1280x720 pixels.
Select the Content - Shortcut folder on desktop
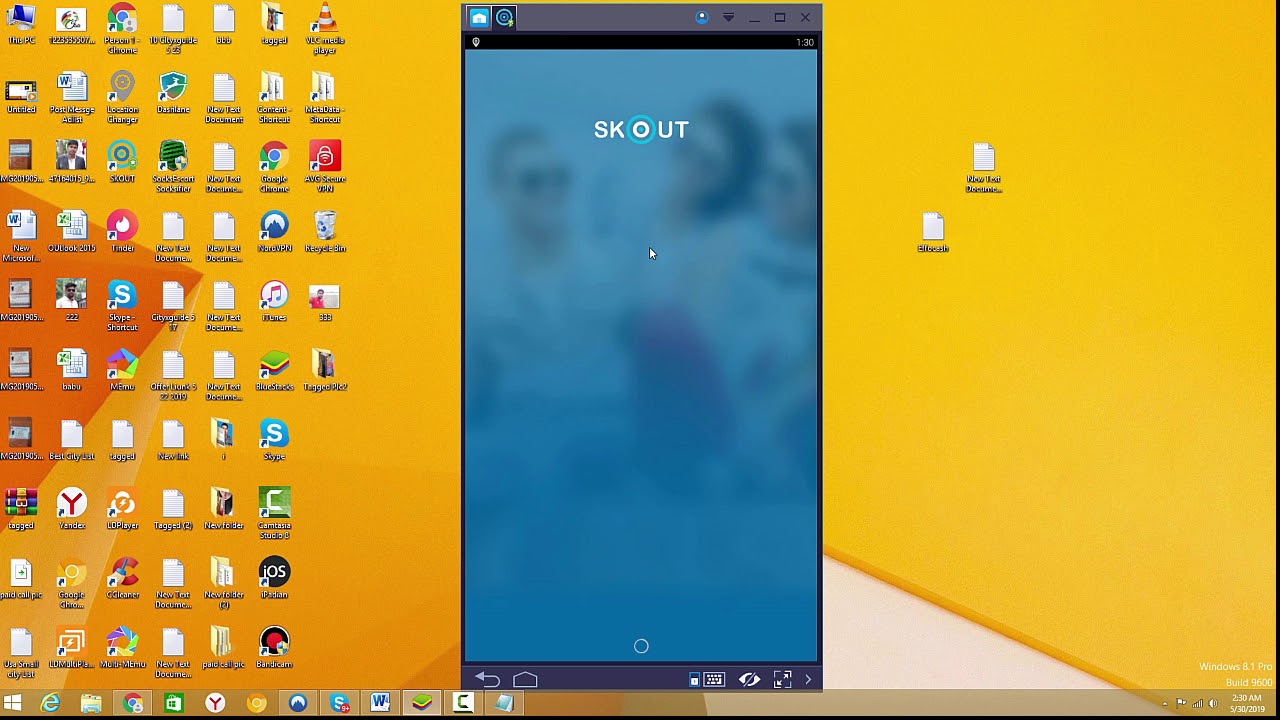click(x=274, y=98)
